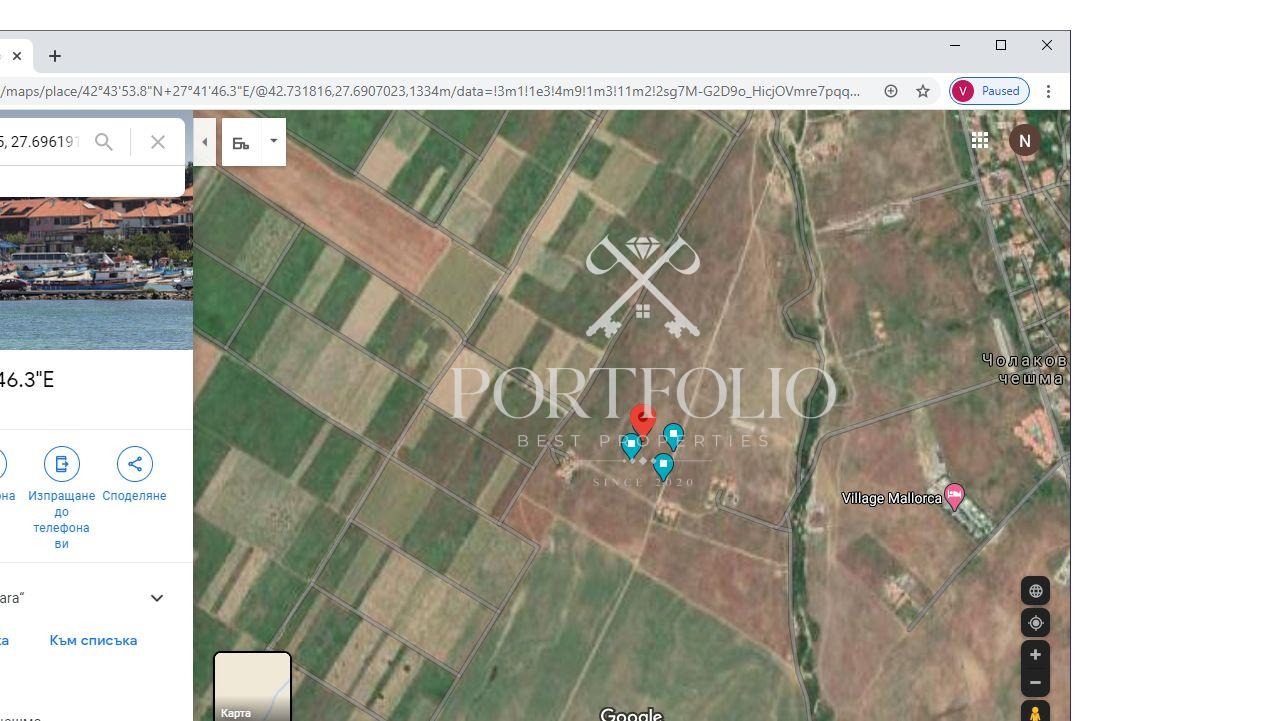Open the Paused profile button
1287x721 pixels.
pos(989,91)
